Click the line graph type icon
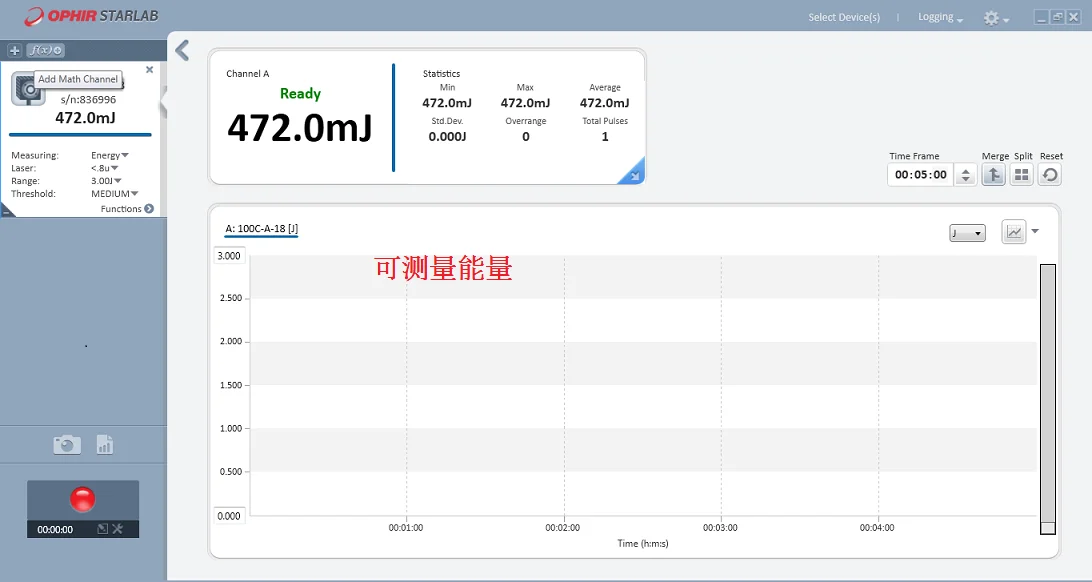 (1014, 232)
